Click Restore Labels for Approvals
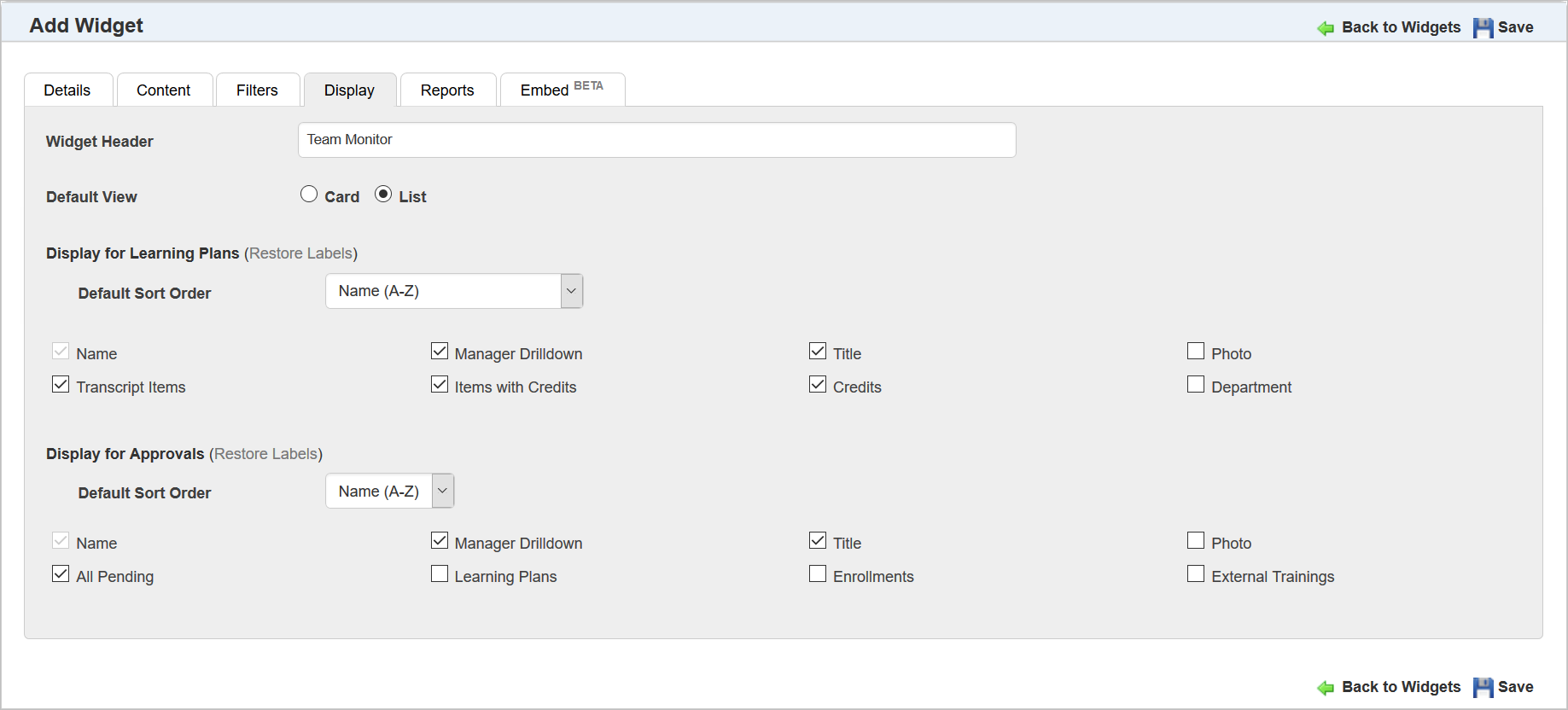 pyautogui.click(x=265, y=454)
